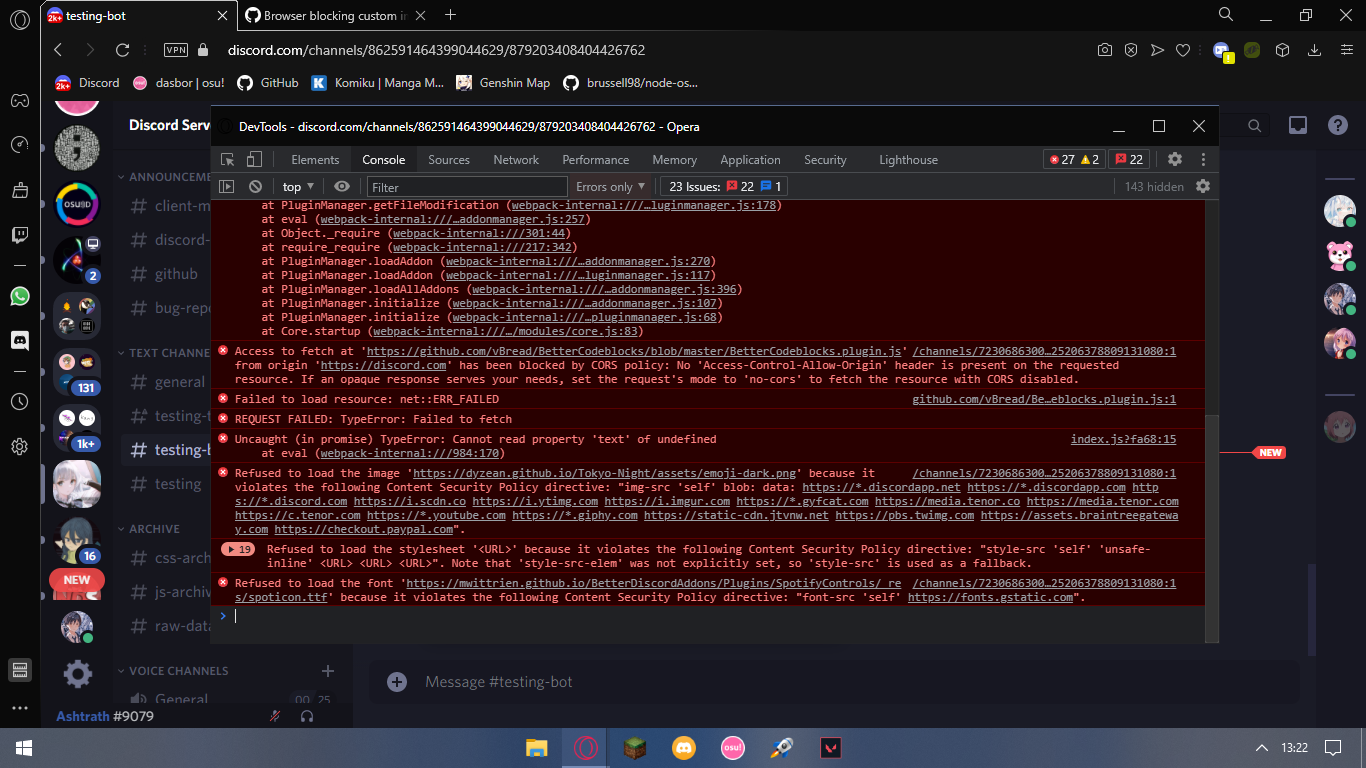Create a voice channel with the plus icon
The image size is (1366, 768).
(328, 671)
